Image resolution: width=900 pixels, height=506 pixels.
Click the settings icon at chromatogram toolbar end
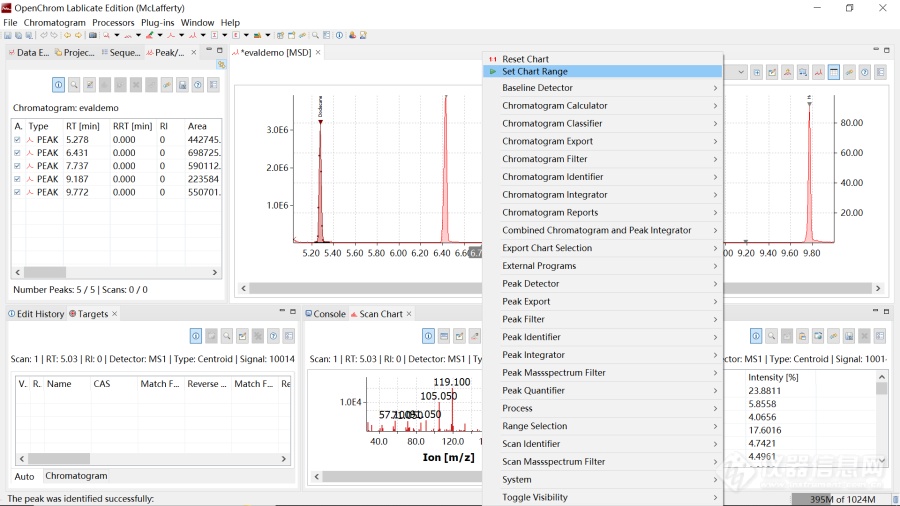click(x=880, y=72)
